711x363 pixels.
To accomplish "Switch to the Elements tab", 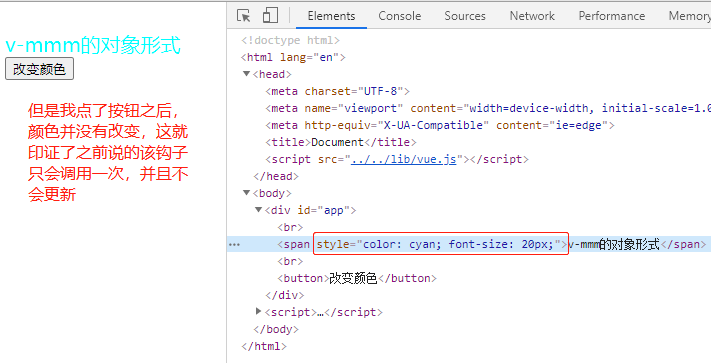I will pyautogui.click(x=331, y=16).
